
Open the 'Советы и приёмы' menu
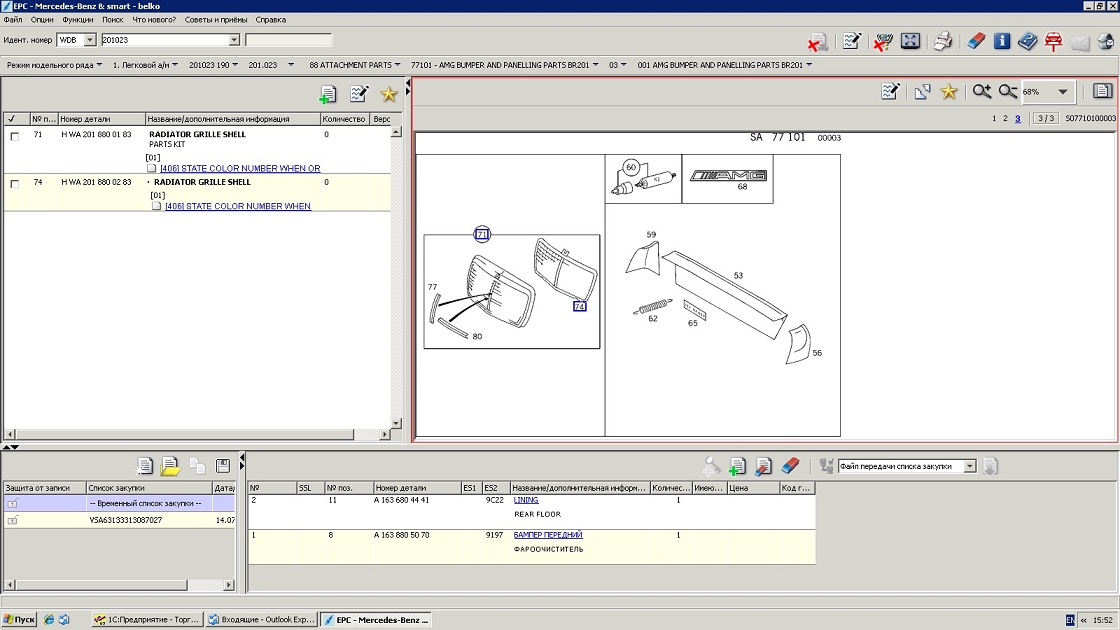point(216,20)
